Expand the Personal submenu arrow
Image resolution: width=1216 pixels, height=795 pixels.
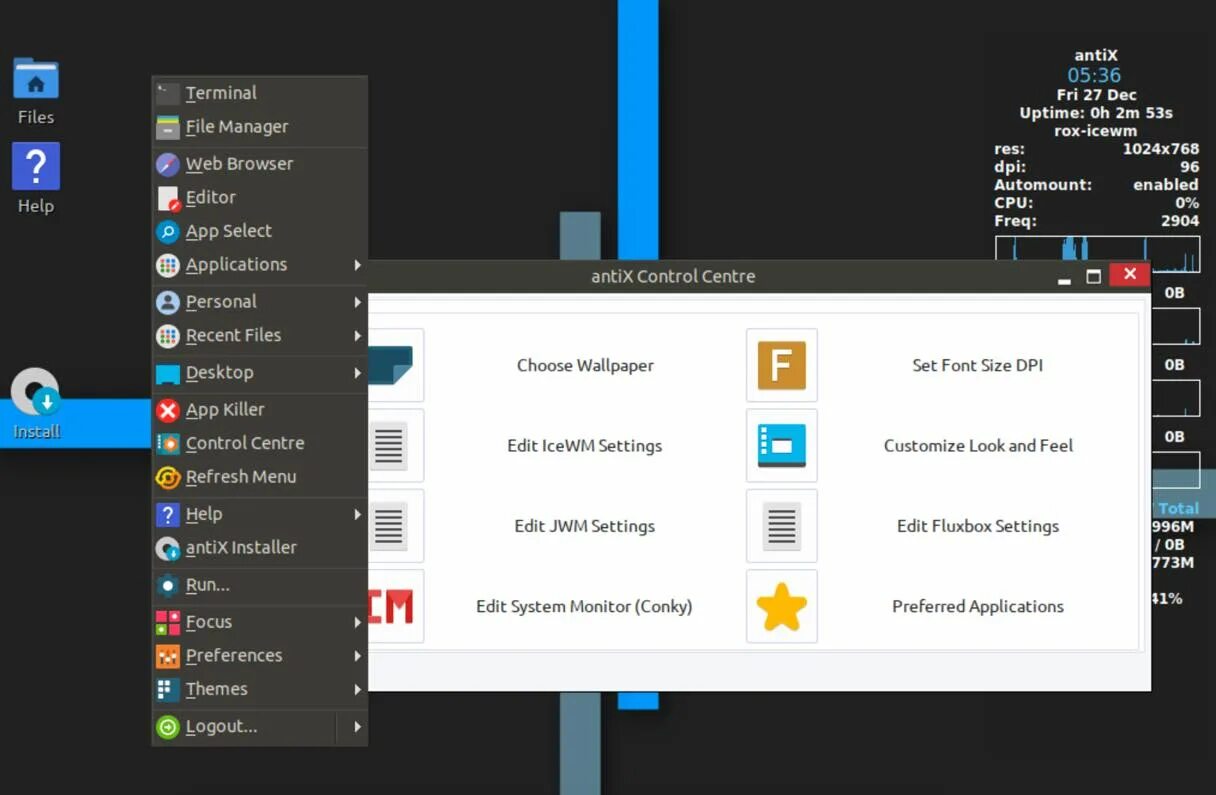click(357, 302)
